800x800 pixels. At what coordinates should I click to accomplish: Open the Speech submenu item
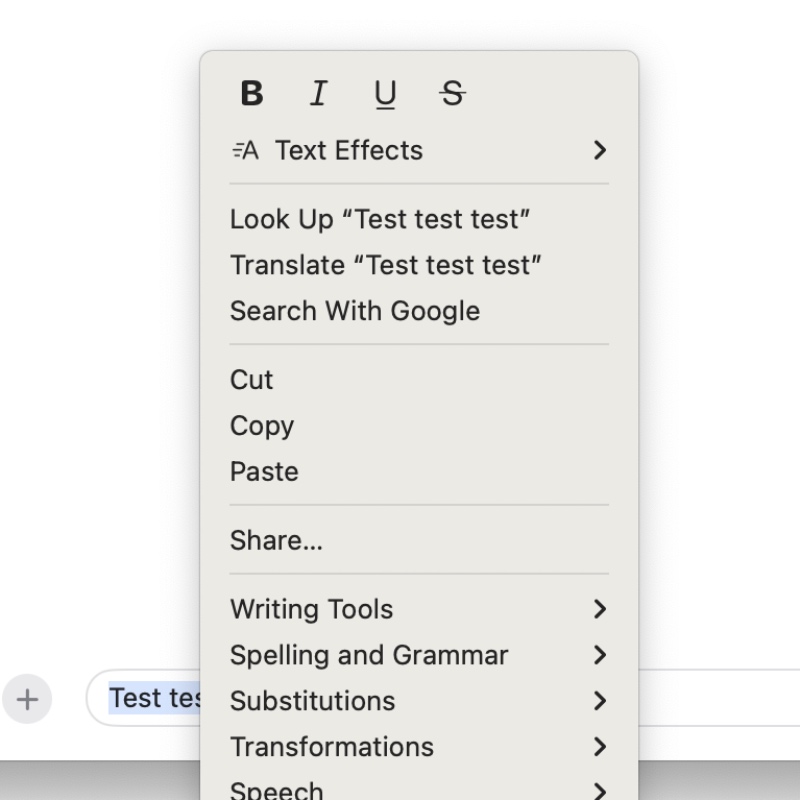(x=277, y=789)
